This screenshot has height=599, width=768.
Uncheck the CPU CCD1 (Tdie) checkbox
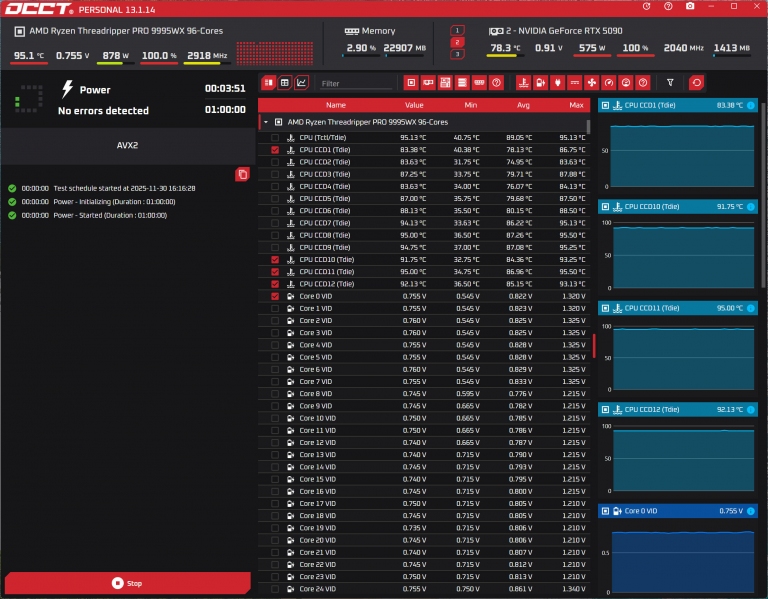(275, 150)
